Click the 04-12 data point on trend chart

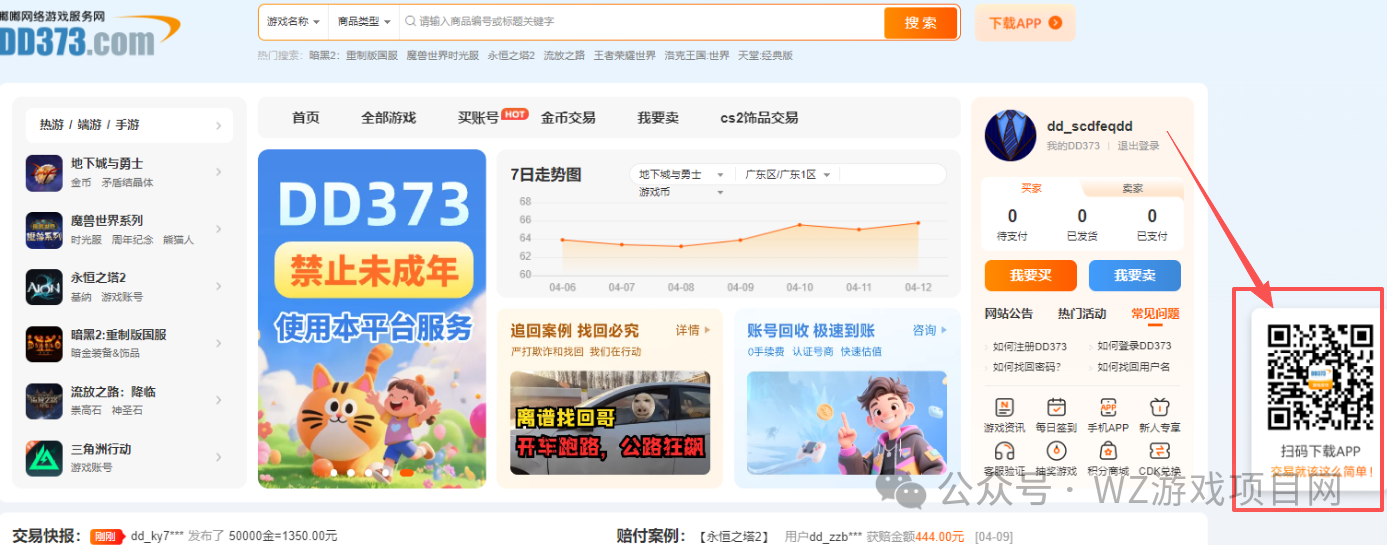tap(917, 223)
